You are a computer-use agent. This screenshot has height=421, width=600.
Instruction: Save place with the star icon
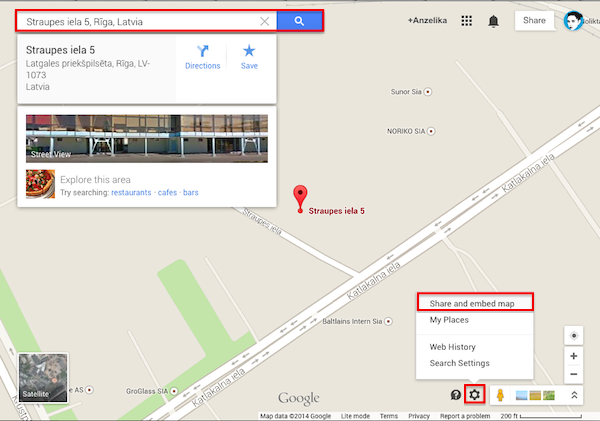[x=249, y=57]
